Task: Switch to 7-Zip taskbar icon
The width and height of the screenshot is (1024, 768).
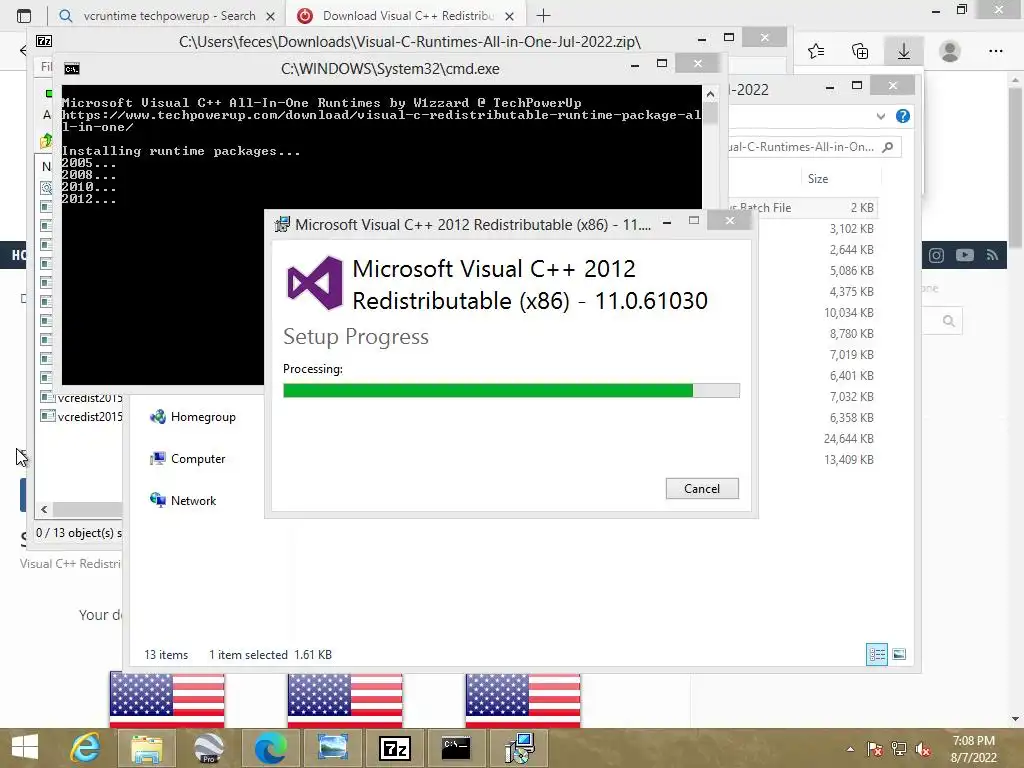Action: (394, 748)
